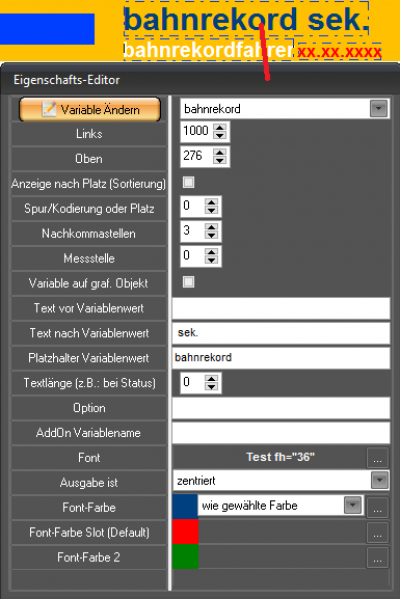Click the blue Font-Farbe swatch
Screen dimensions: 400x599
(x=185, y=507)
